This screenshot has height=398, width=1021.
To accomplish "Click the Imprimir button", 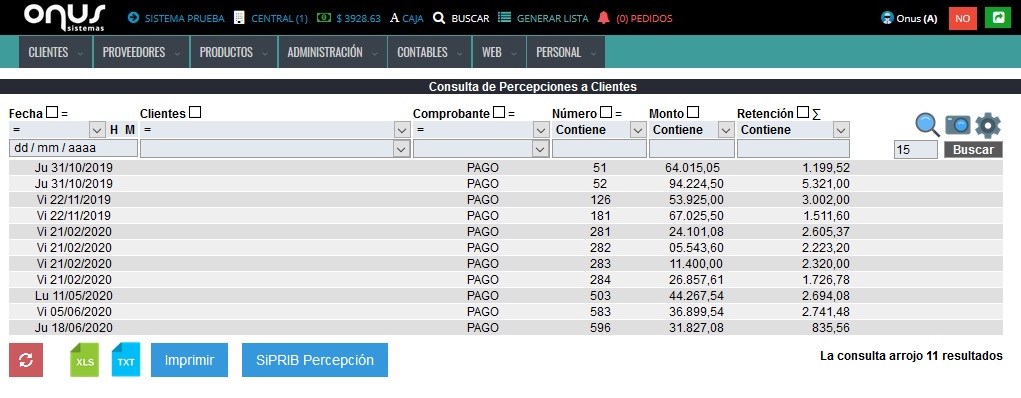I will pyautogui.click(x=189, y=360).
